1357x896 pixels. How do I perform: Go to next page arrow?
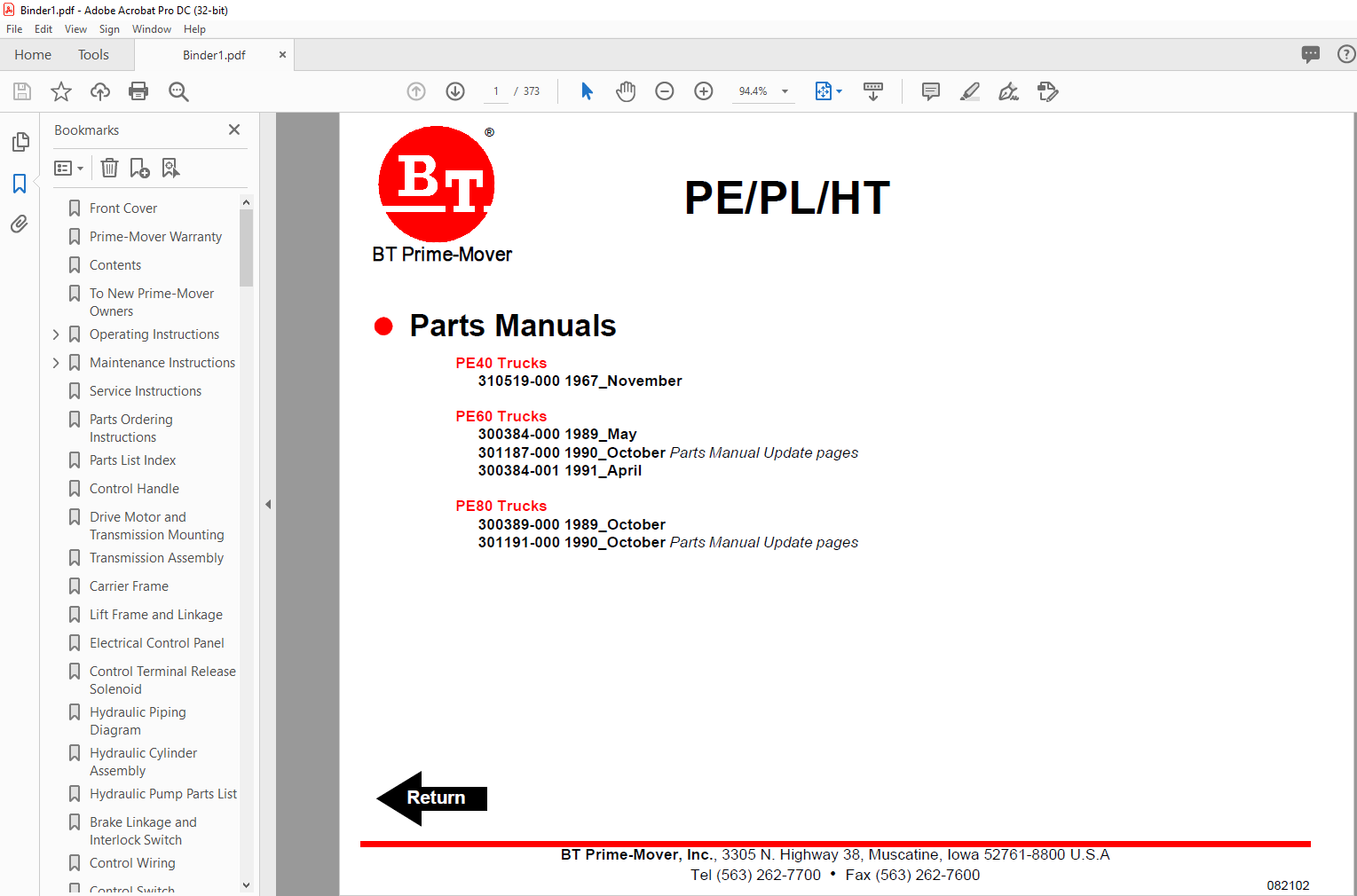point(455,91)
